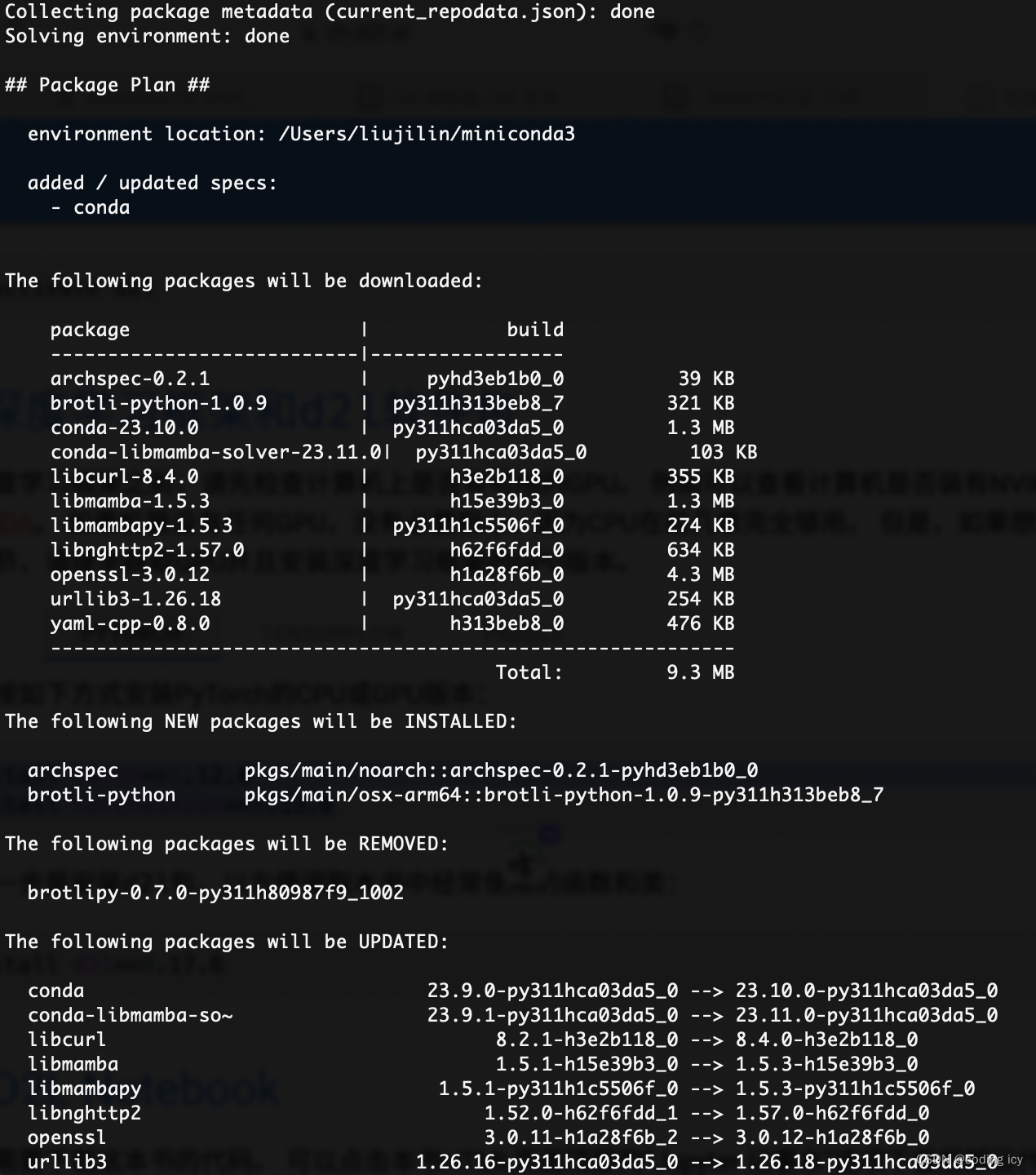Click the 'added / updated specs:' line
Viewport: 1036px width, 1175px height.
(x=153, y=184)
